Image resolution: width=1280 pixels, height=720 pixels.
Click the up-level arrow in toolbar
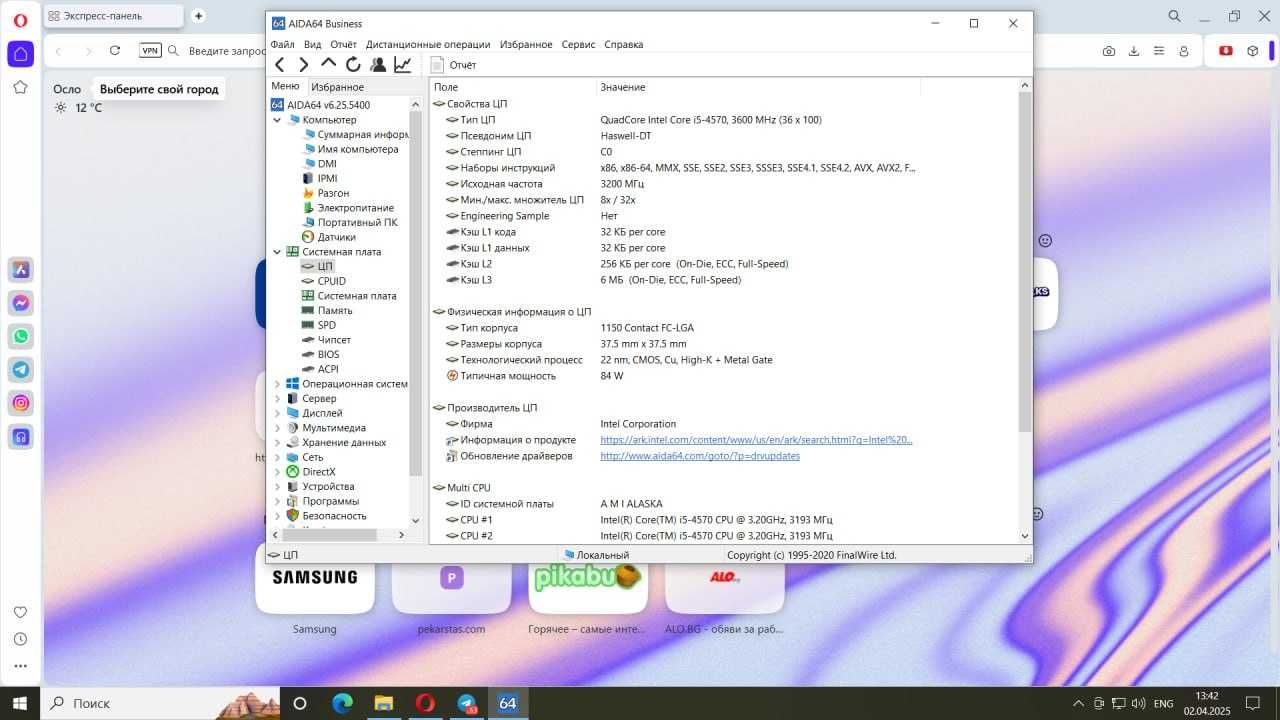(328, 64)
